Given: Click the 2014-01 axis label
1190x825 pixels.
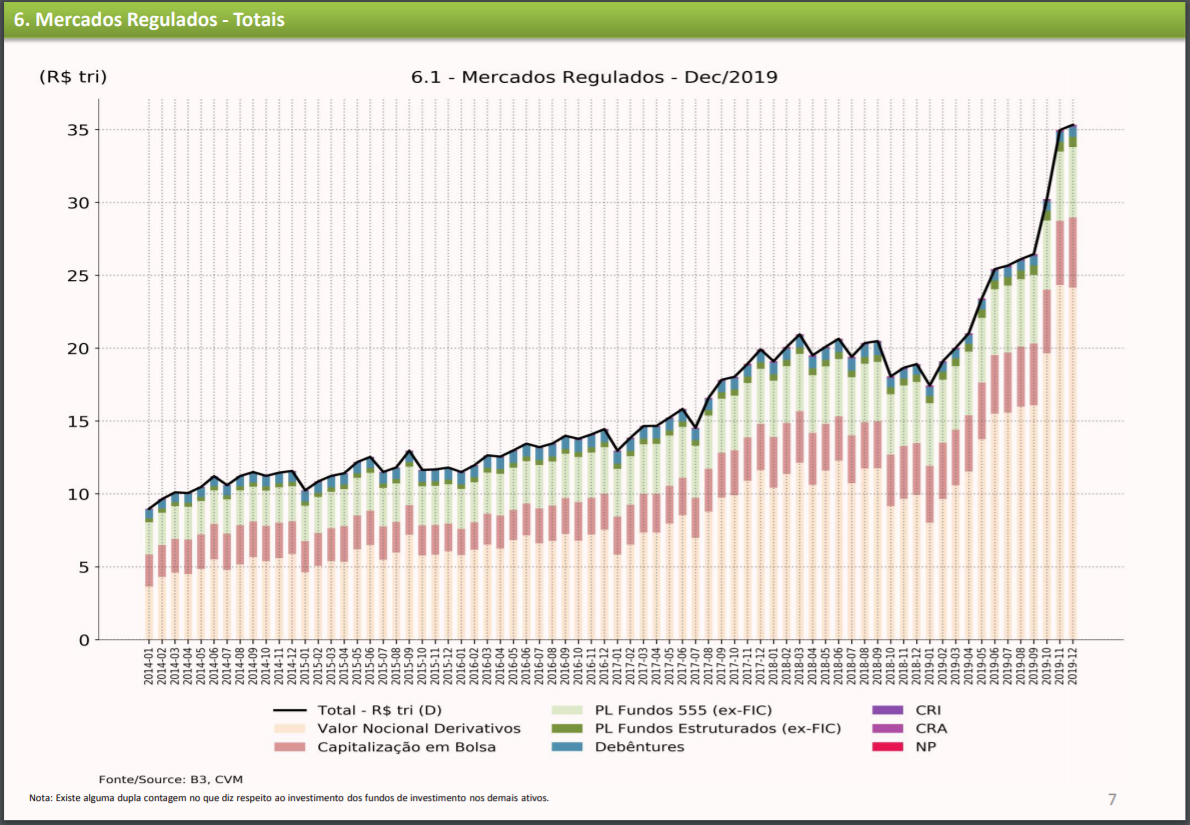Looking at the screenshot, I should [x=147, y=666].
